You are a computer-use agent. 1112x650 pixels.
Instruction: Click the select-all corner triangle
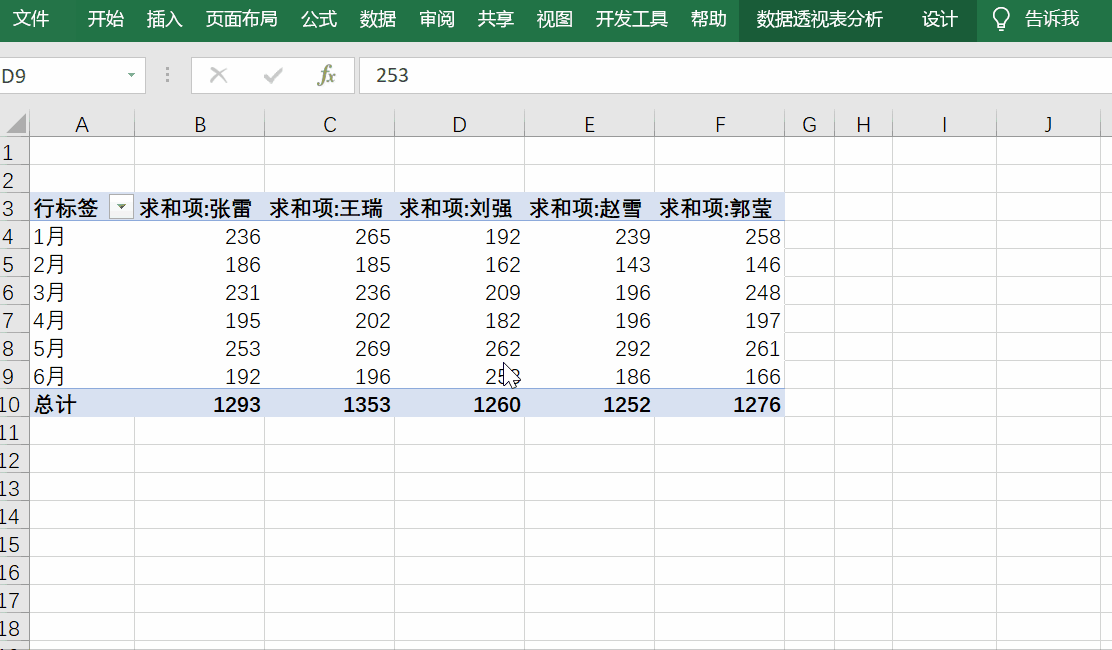(x=15, y=124)
